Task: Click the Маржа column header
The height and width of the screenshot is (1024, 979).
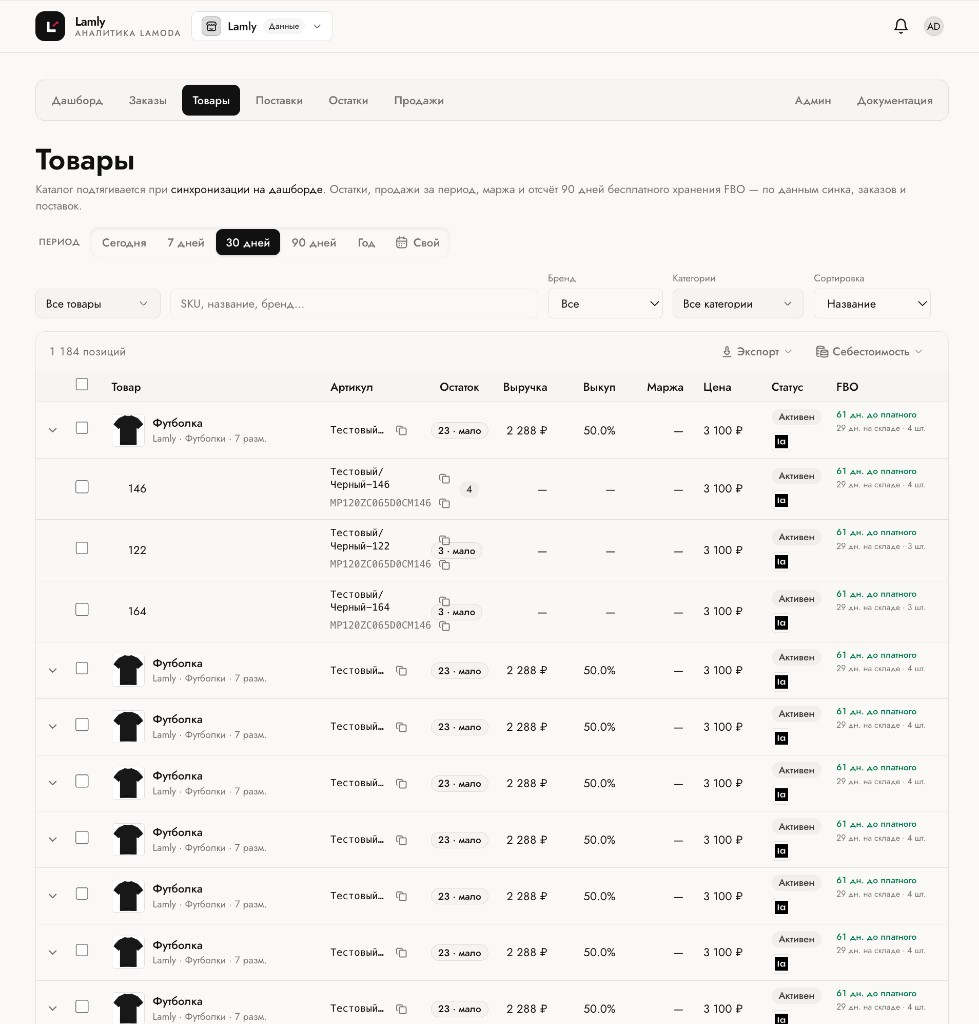Action: tap(665, 387)
